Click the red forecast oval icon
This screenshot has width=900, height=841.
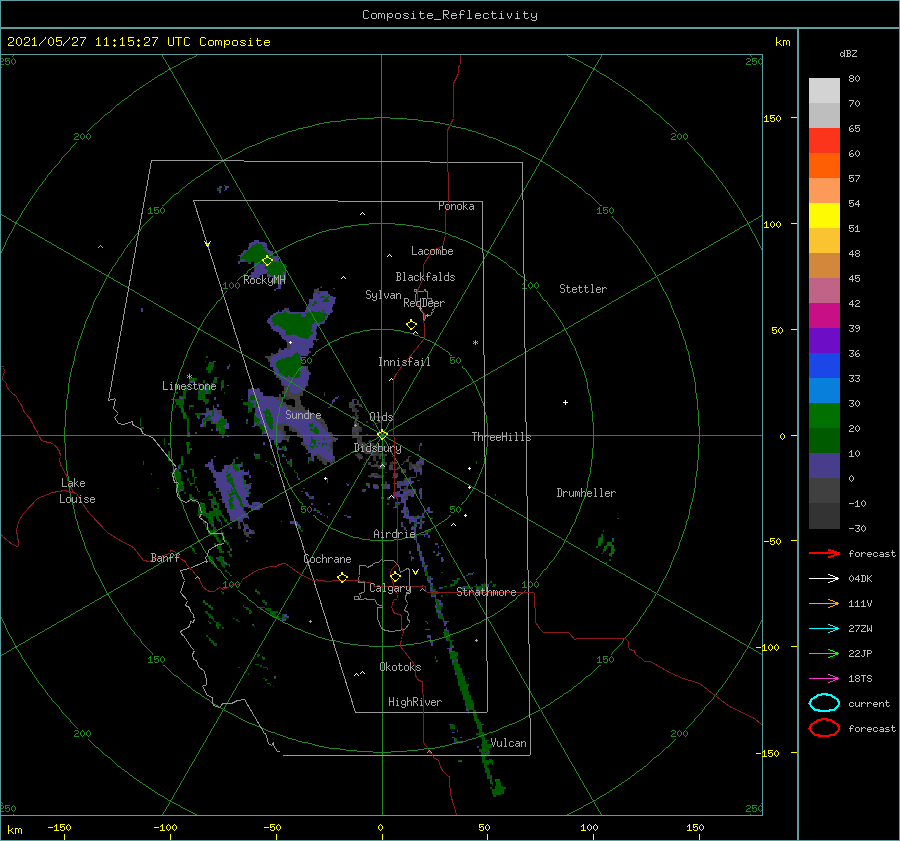[824, 728]
